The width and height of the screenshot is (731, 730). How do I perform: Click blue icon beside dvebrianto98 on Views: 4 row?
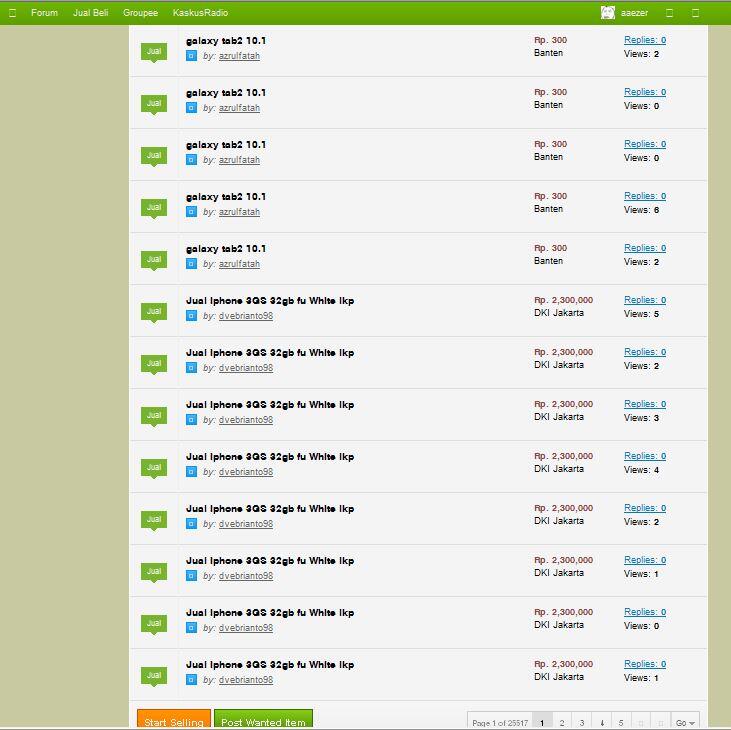point(191,472)
